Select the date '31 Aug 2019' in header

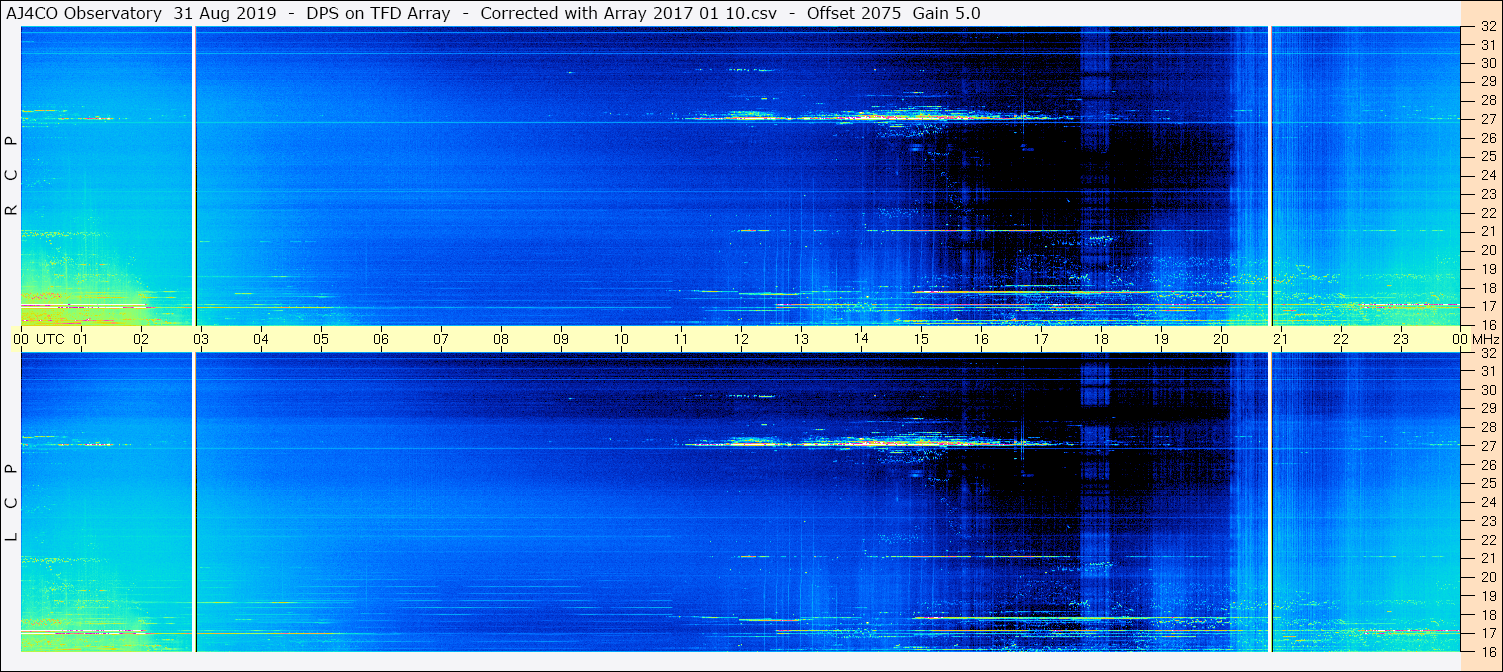pos(224,13)
